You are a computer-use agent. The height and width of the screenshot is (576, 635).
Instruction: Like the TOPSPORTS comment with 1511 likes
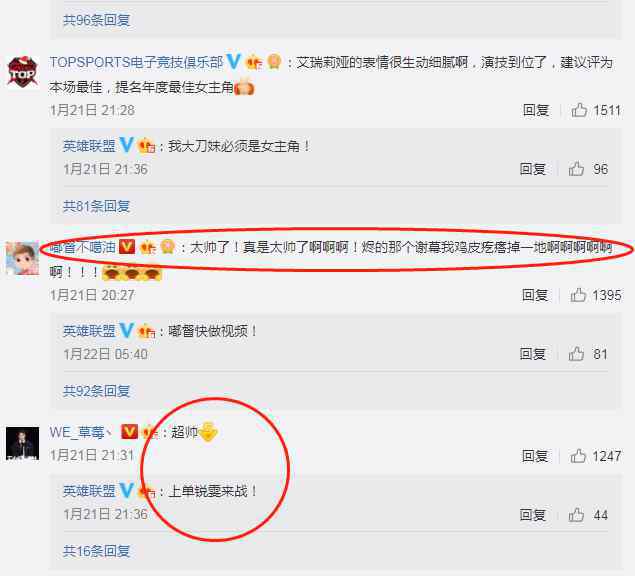(579, 110)
